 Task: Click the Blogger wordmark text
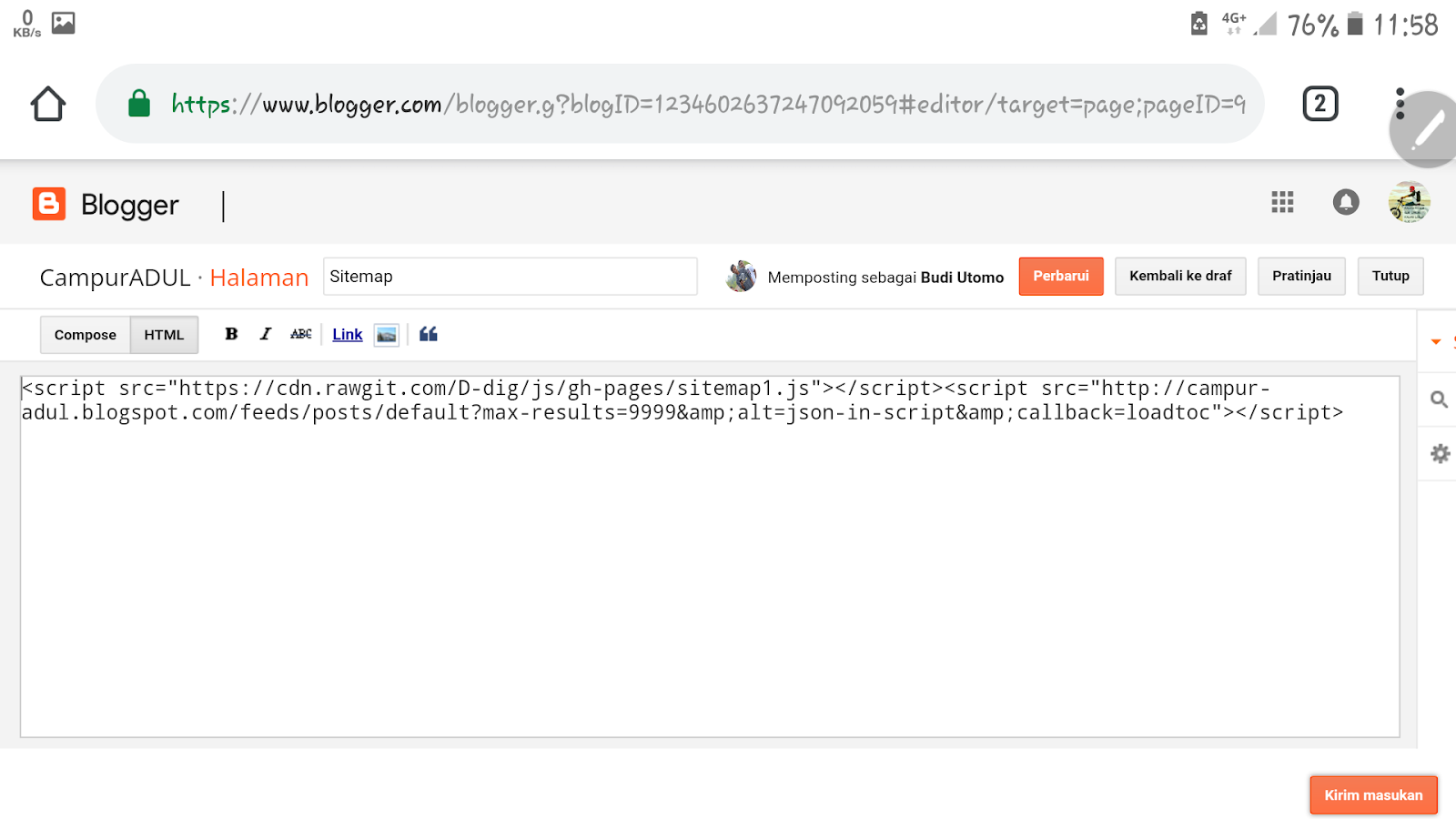pos(130,206)
